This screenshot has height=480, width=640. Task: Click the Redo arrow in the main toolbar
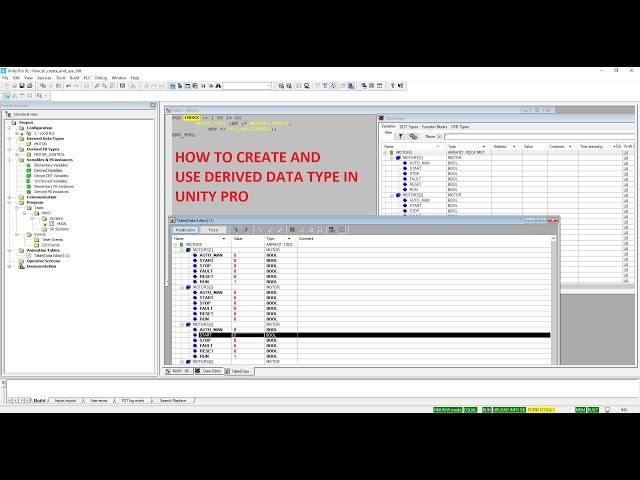pos(76,86)
